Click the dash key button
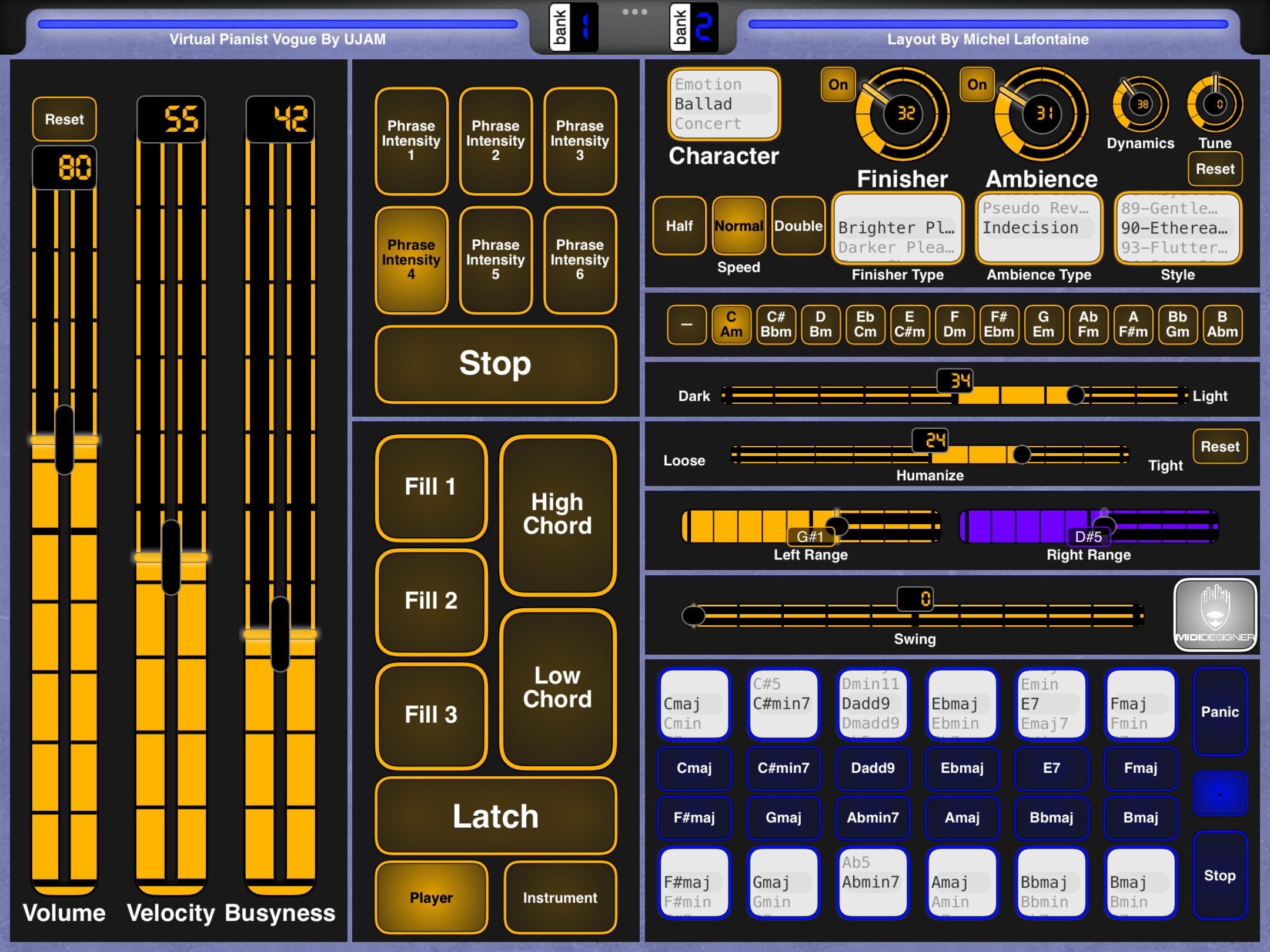Screen dimensions: 1270x952 687,324
